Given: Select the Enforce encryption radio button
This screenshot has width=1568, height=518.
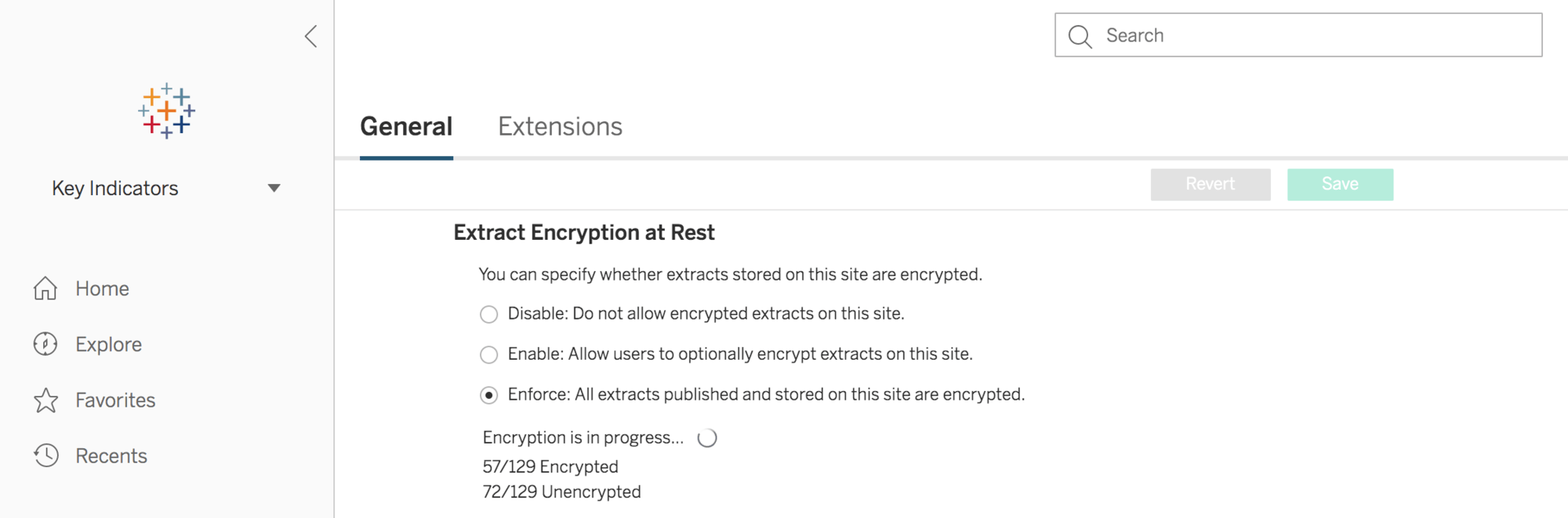Looking at the screenshot, I should click(488, 395).
